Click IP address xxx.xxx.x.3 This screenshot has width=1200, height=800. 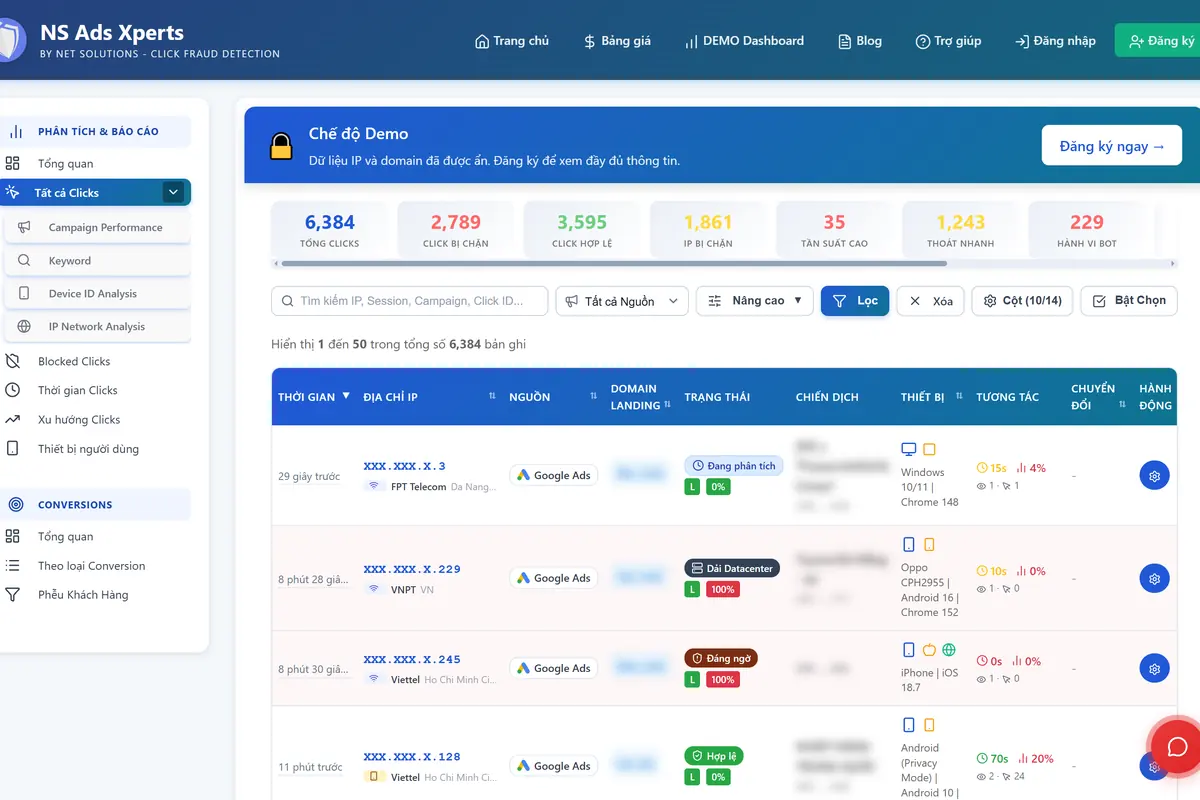point(405,466)
